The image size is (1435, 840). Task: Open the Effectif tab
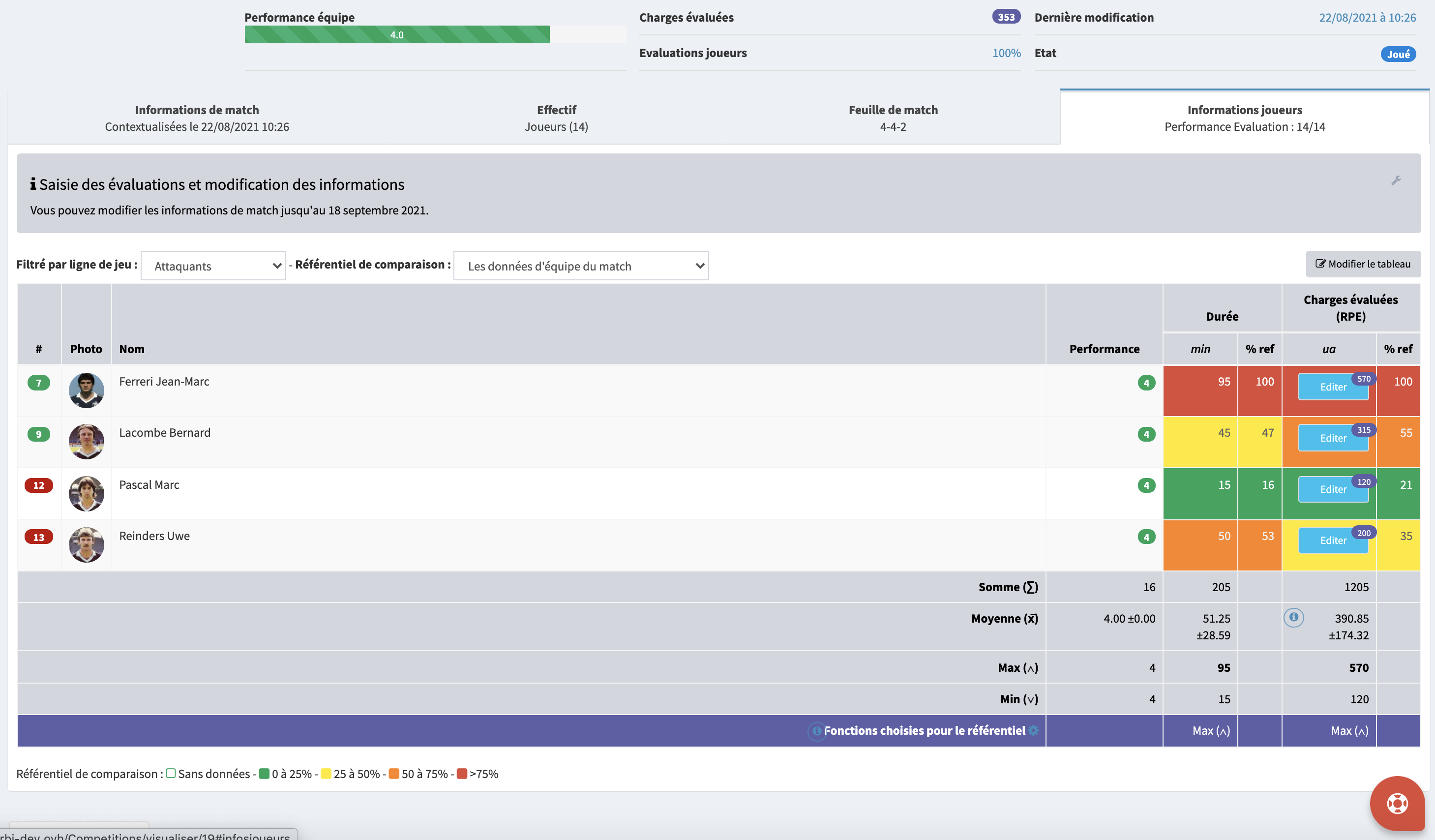[556, 118]
